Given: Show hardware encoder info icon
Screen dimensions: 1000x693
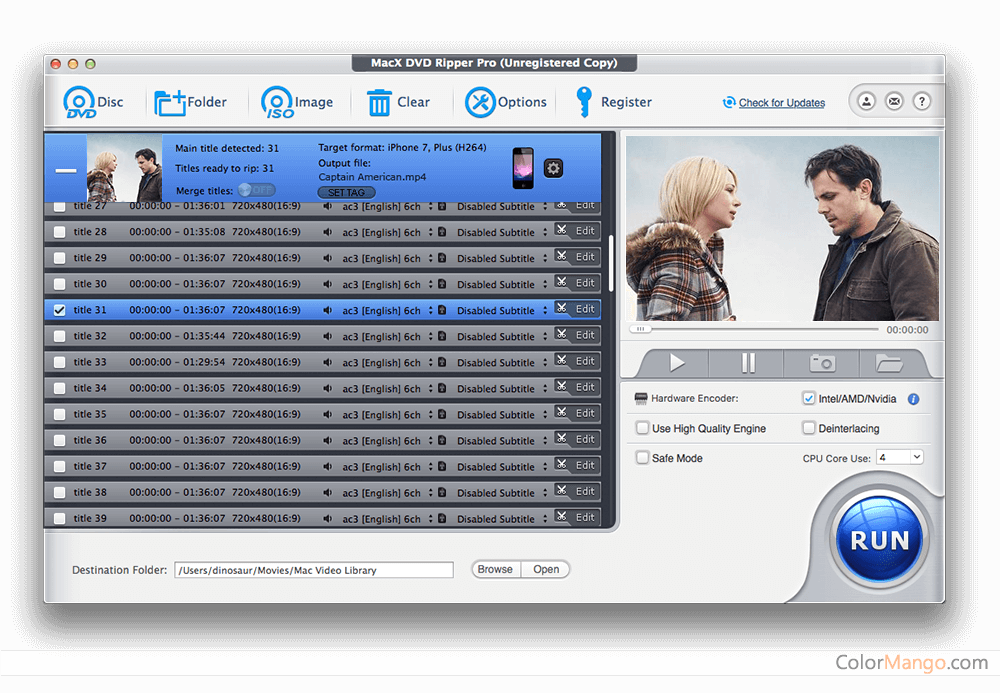Looking at the screenshot, I should [x=913, y=399].
